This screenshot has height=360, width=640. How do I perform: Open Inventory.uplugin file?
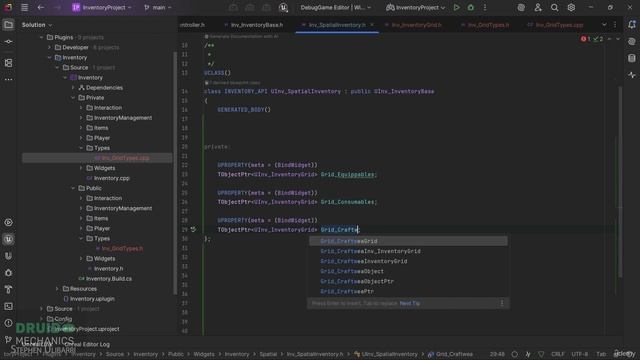[x=92, y=299]
